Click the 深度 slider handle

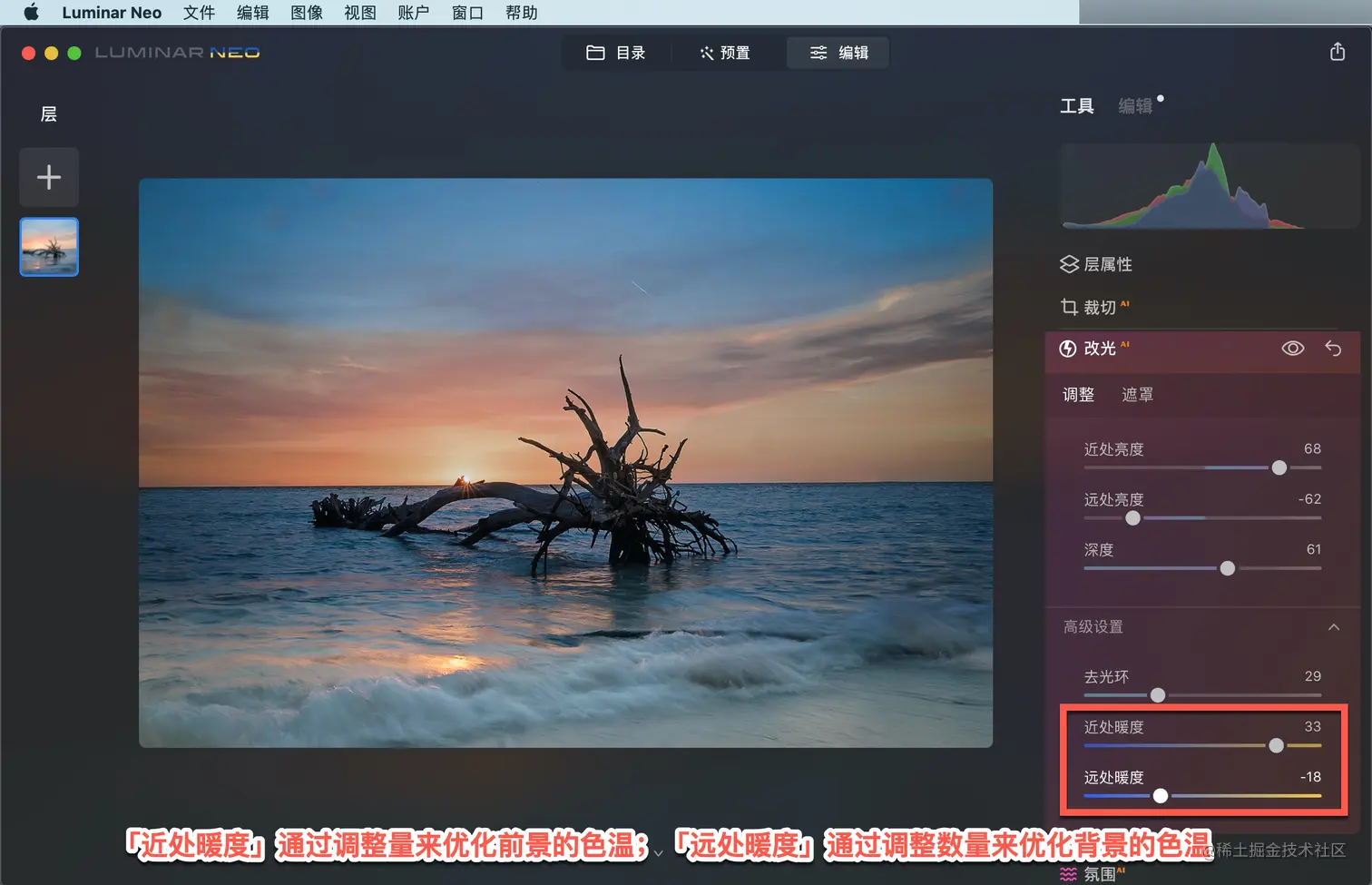click(1228, 568)
